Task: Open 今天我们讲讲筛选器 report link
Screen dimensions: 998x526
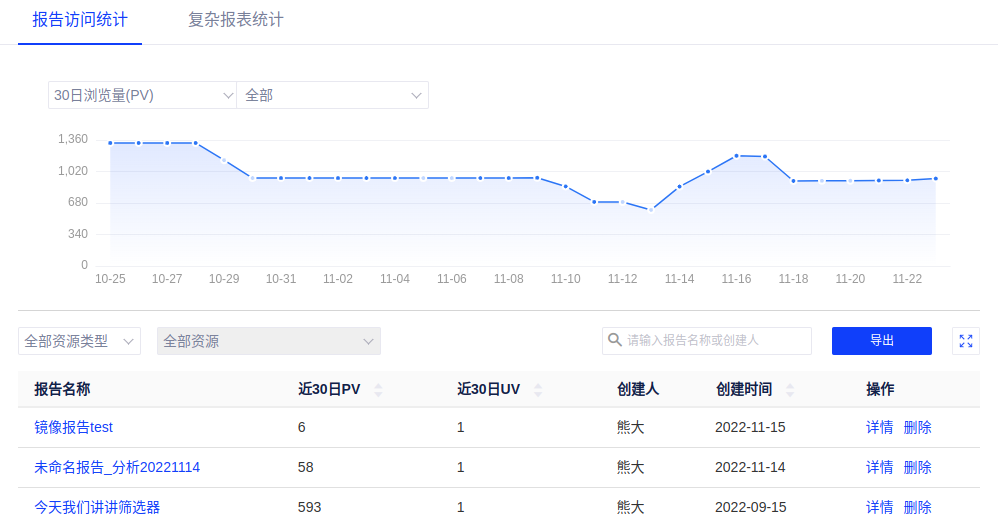Action: 97,507
